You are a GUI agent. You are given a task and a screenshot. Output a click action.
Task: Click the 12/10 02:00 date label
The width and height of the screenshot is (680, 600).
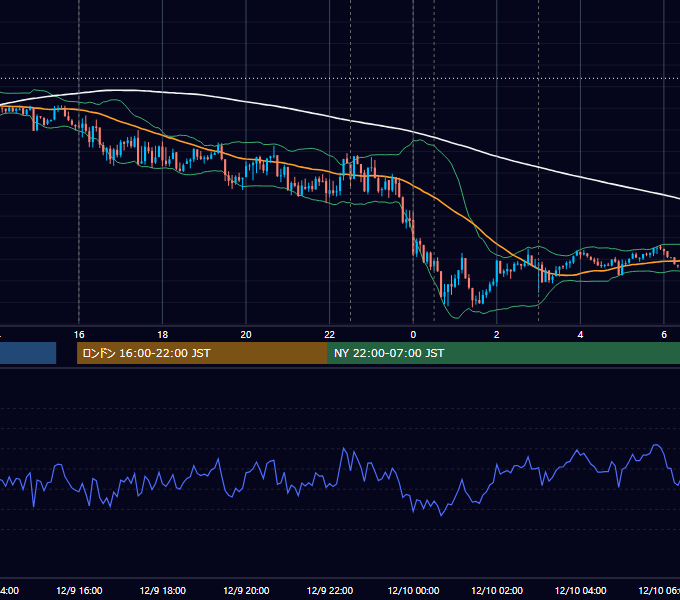(x=497, y=590)
